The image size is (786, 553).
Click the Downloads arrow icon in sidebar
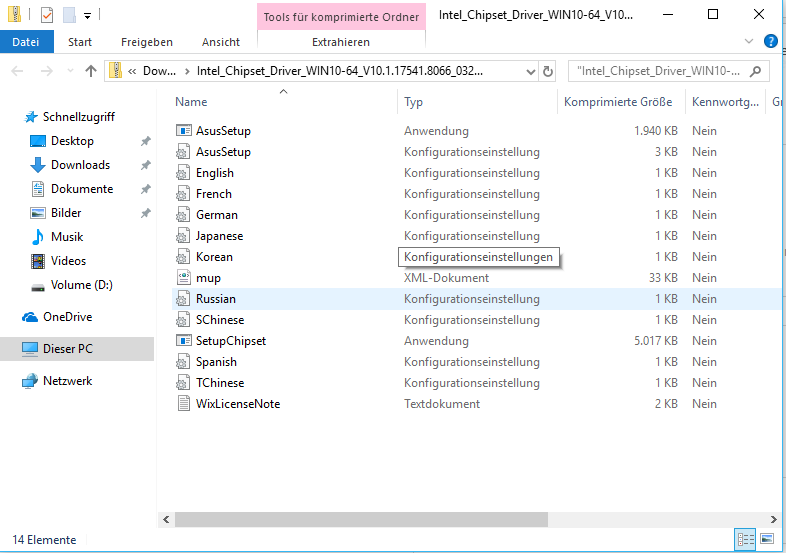tap(38, 165)
